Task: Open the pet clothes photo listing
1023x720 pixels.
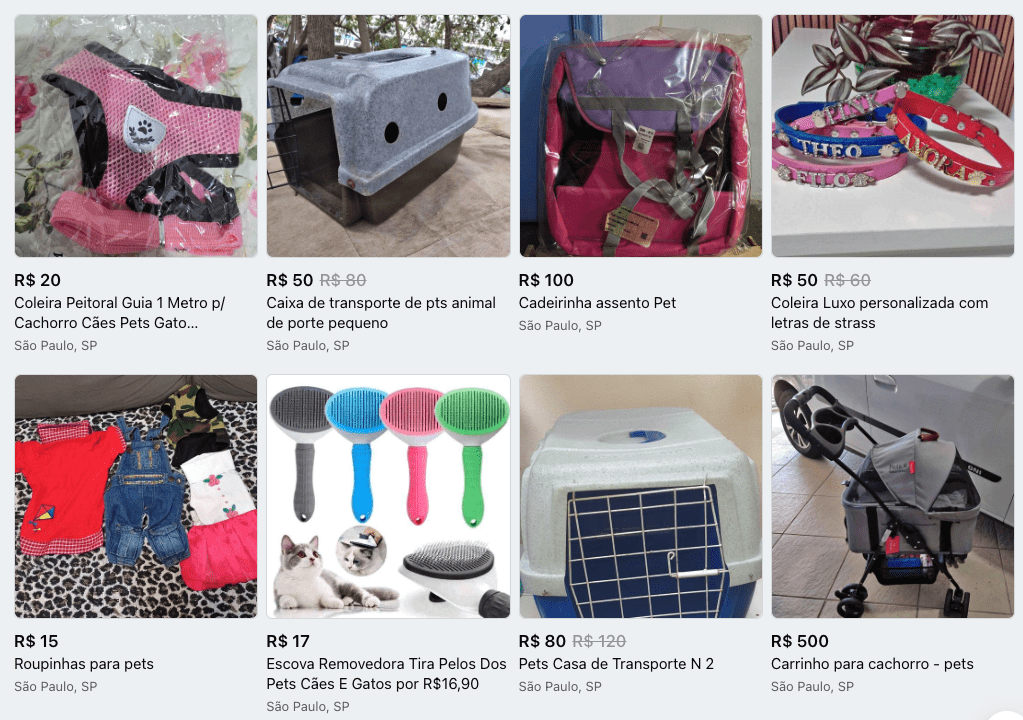Action: (136, 496)
